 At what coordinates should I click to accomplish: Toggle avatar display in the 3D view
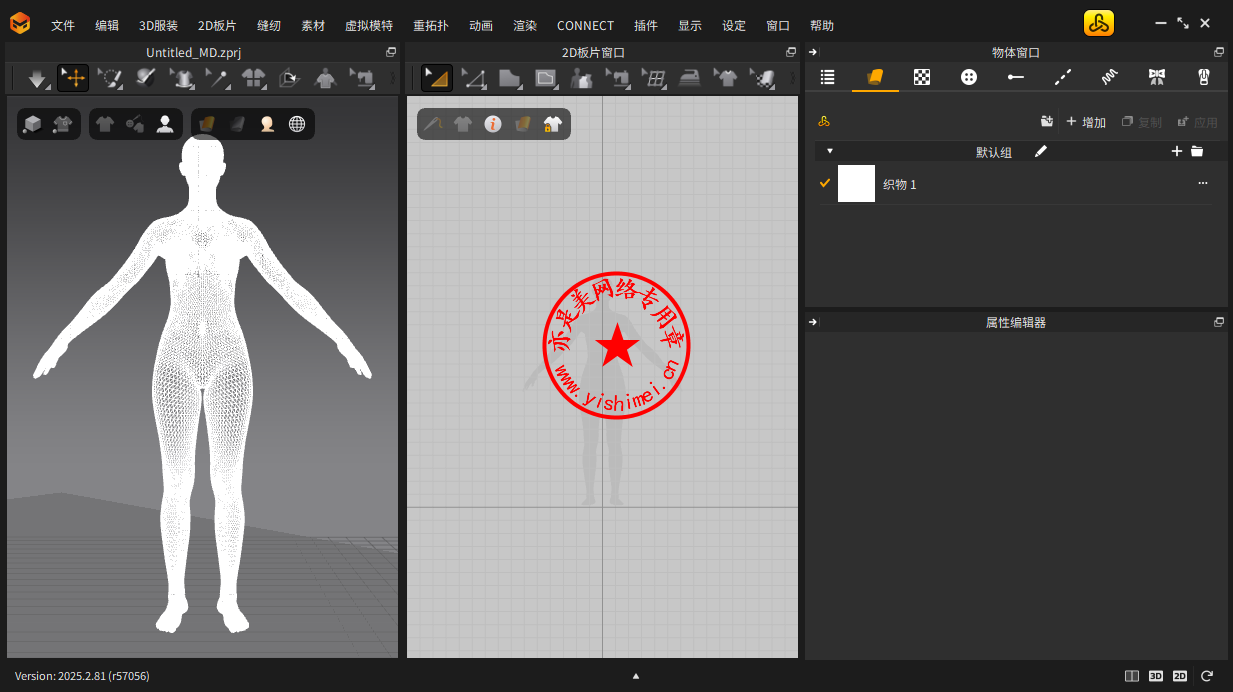[165, 124]
